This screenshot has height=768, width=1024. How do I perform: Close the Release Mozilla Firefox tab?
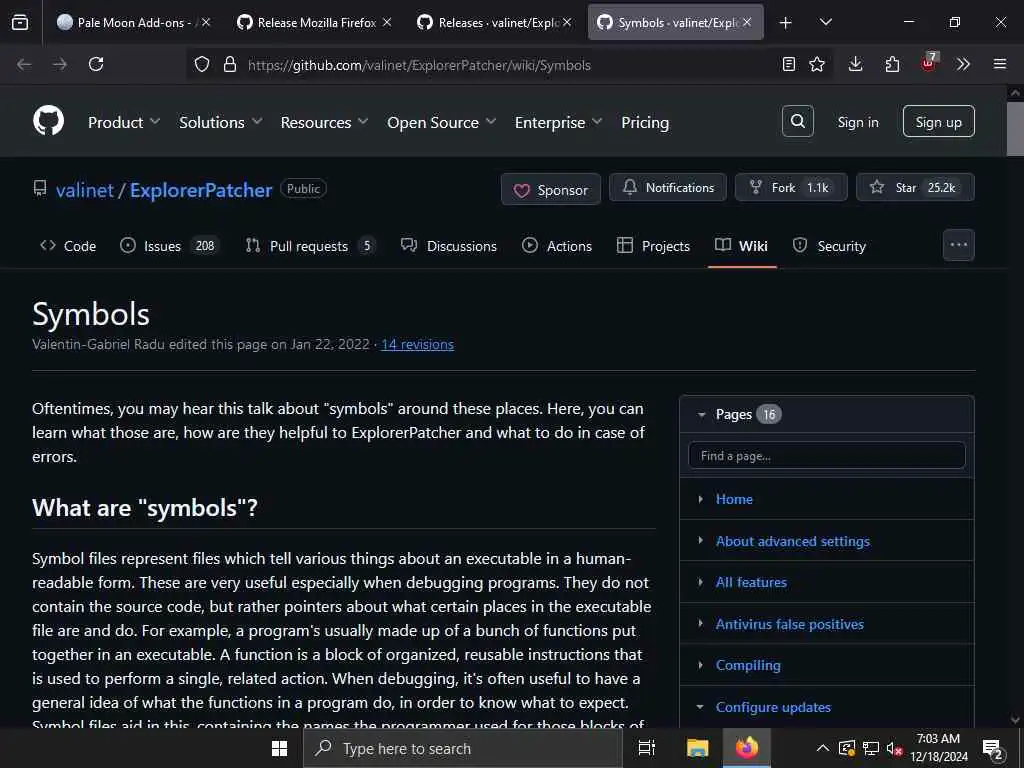pos(387,22)
